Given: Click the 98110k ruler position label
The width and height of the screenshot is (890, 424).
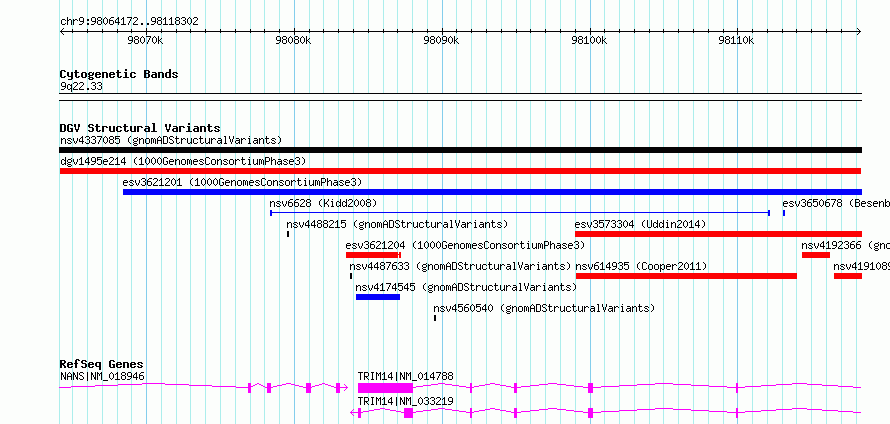Looking at the screenshot, I should [736, 41].
